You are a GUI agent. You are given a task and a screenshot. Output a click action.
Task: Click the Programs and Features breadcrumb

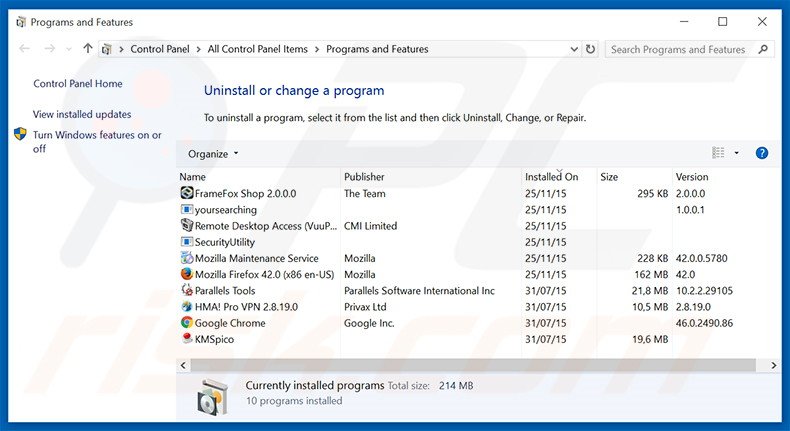[377, 49]
